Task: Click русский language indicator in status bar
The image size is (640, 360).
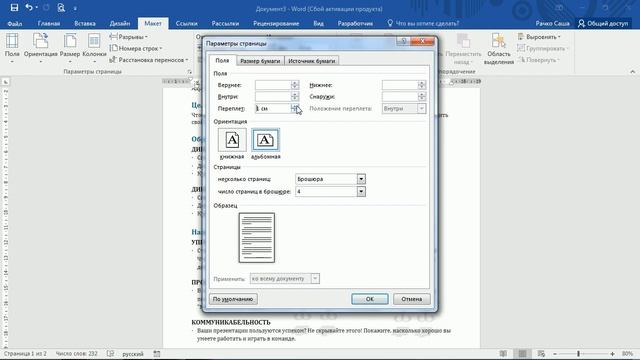Action: click(133, 353)
